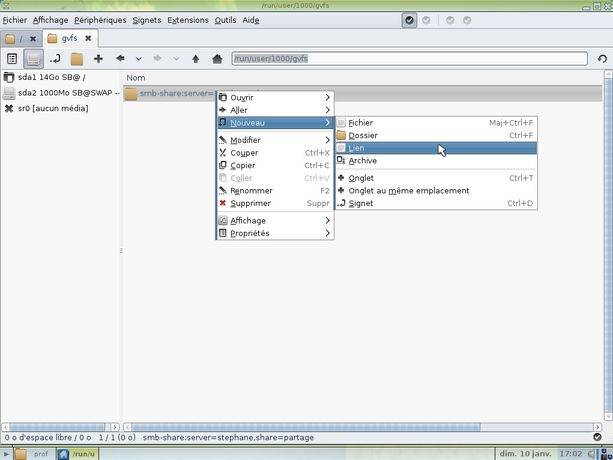The image size is (613, 460).
Task: Open the Signets menu
Action: click(x=147, y=20)
